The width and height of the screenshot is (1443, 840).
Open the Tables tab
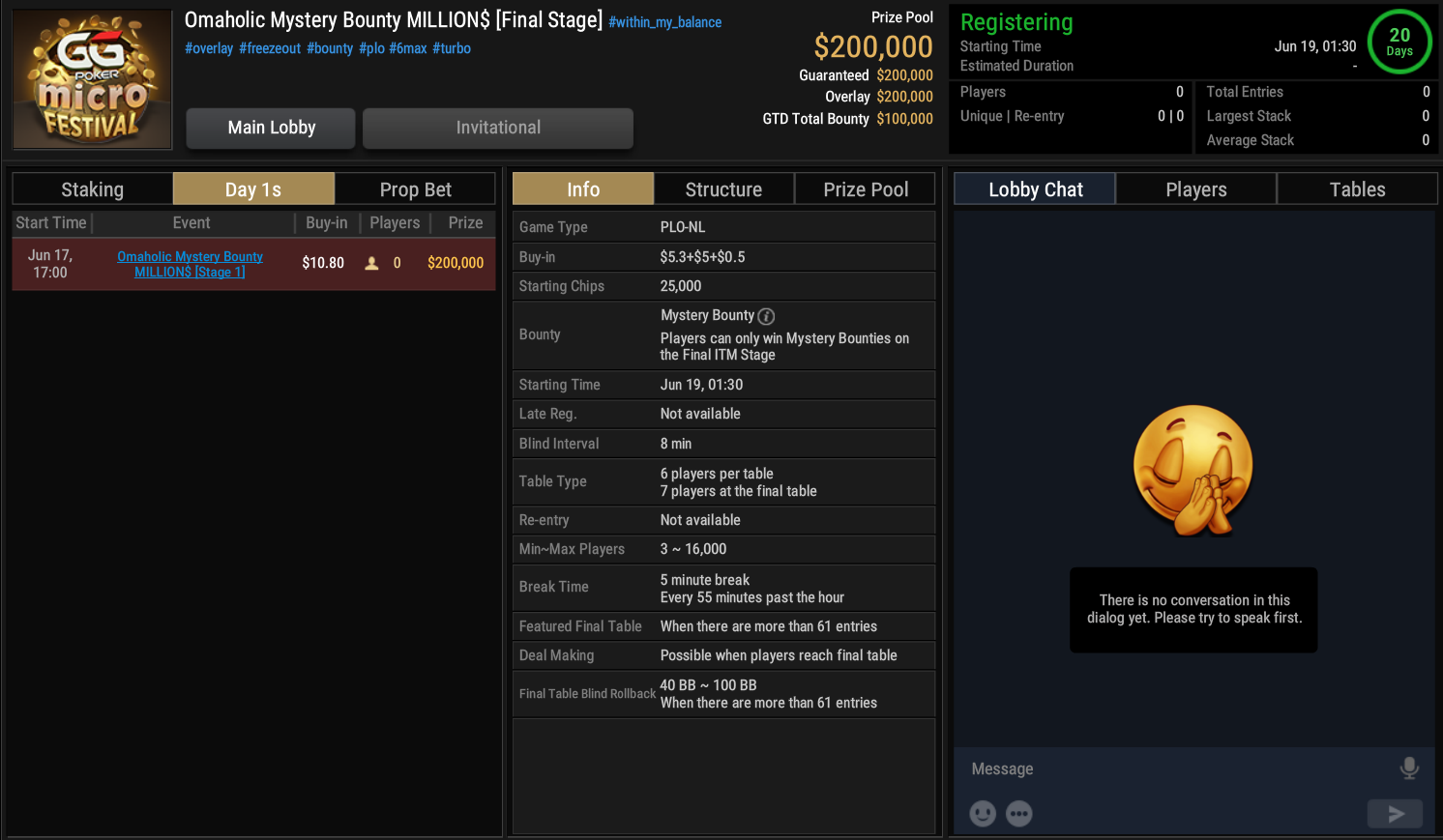click(1357, 189)
